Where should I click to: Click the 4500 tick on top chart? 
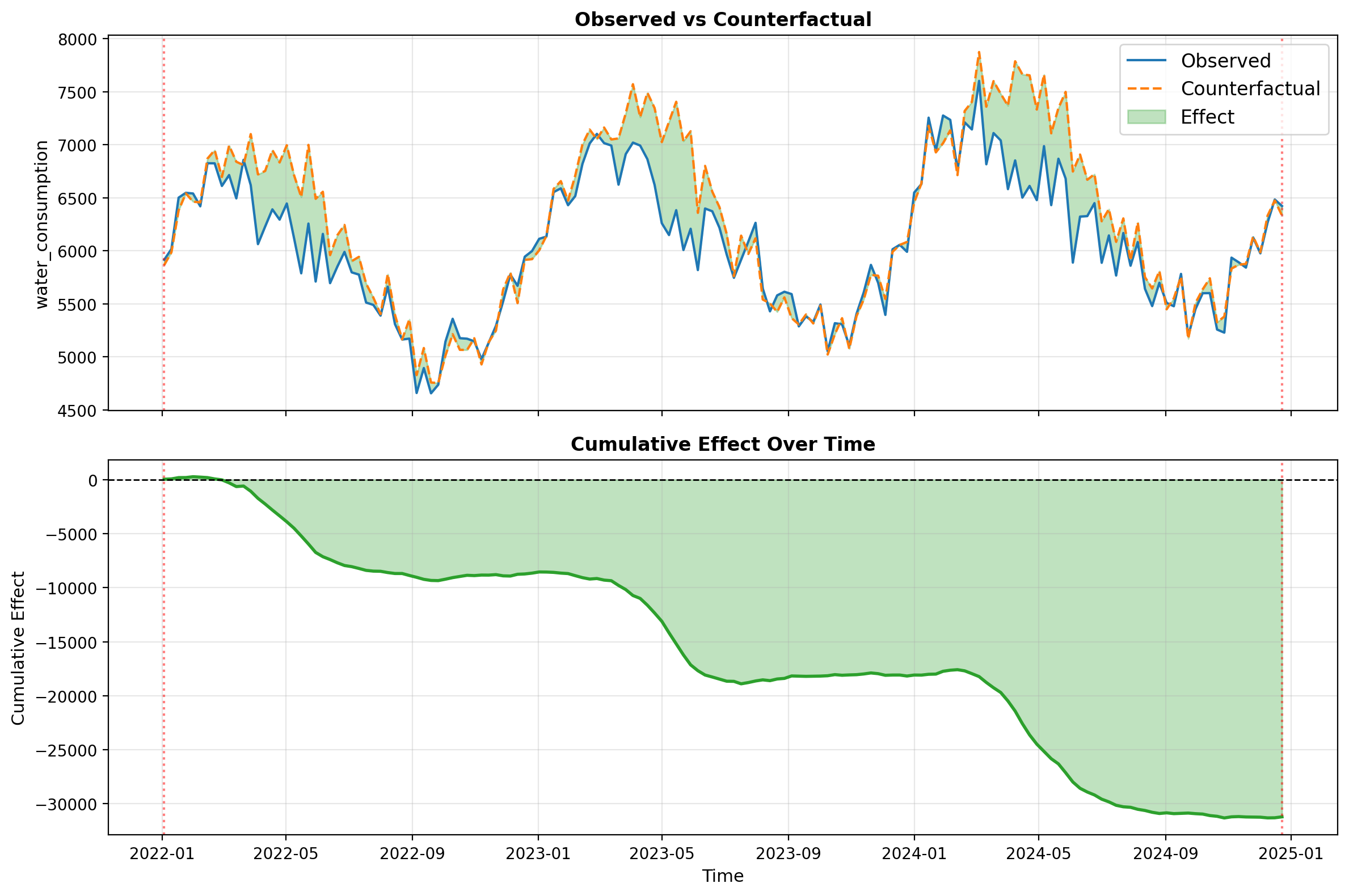[x=77, y=410]
